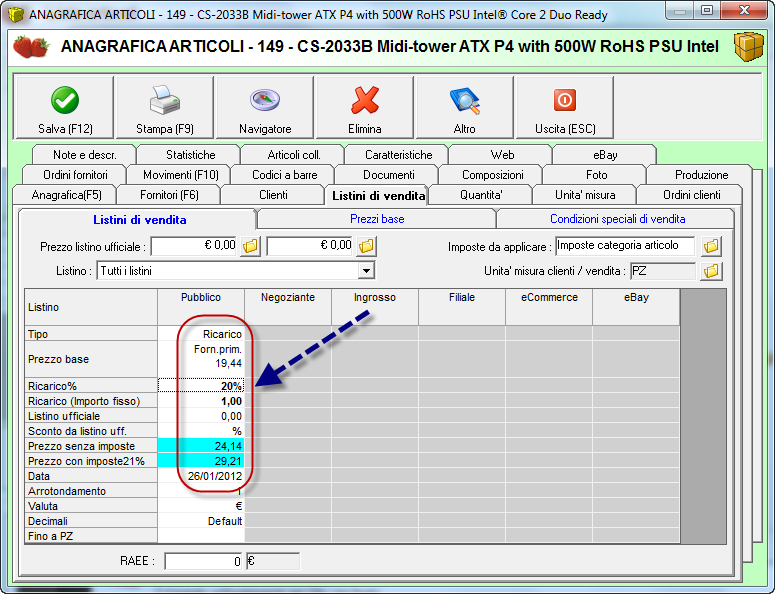Select the Prezzi base sub-tab

377,219
